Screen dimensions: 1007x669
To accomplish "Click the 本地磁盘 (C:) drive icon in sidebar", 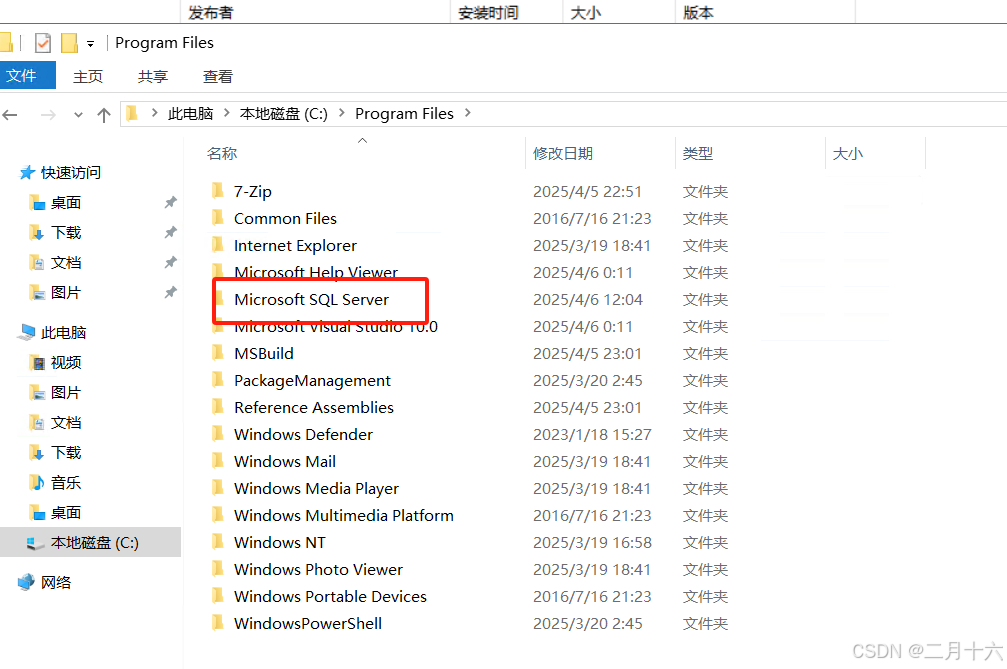I will (x=35, y=543).
